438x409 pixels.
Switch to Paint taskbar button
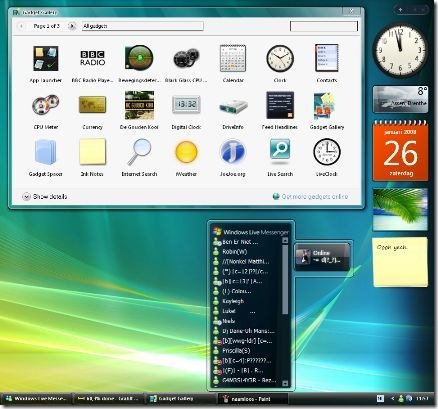pos(252,399)
